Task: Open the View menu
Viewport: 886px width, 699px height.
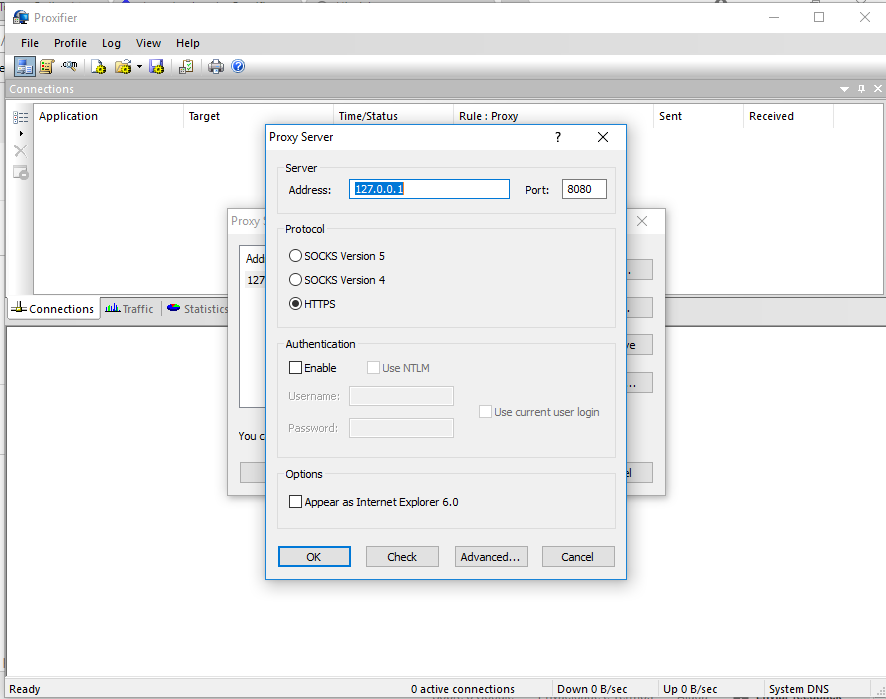Action: coord(148,43)
